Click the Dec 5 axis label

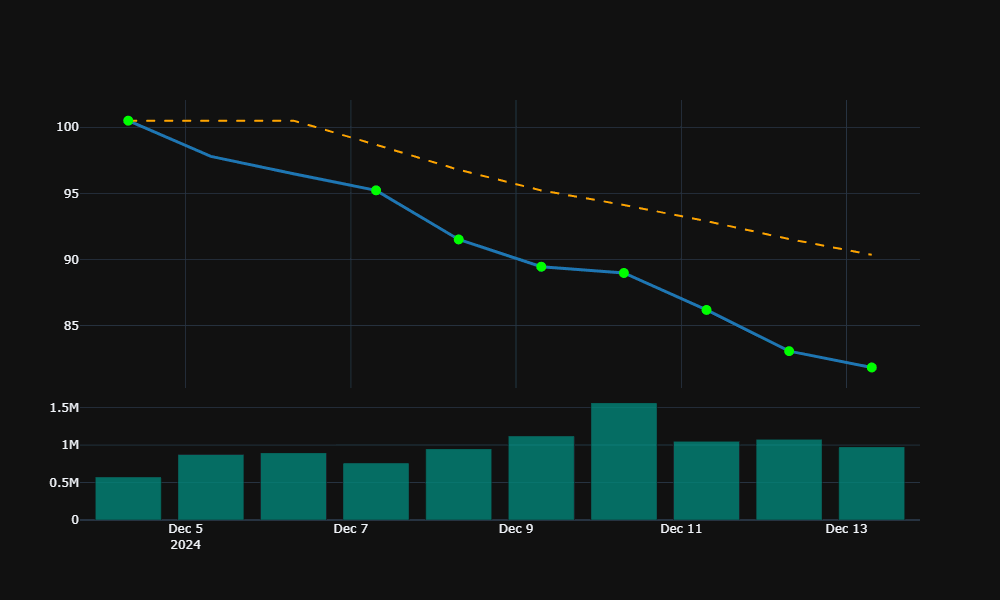[185, 529]
